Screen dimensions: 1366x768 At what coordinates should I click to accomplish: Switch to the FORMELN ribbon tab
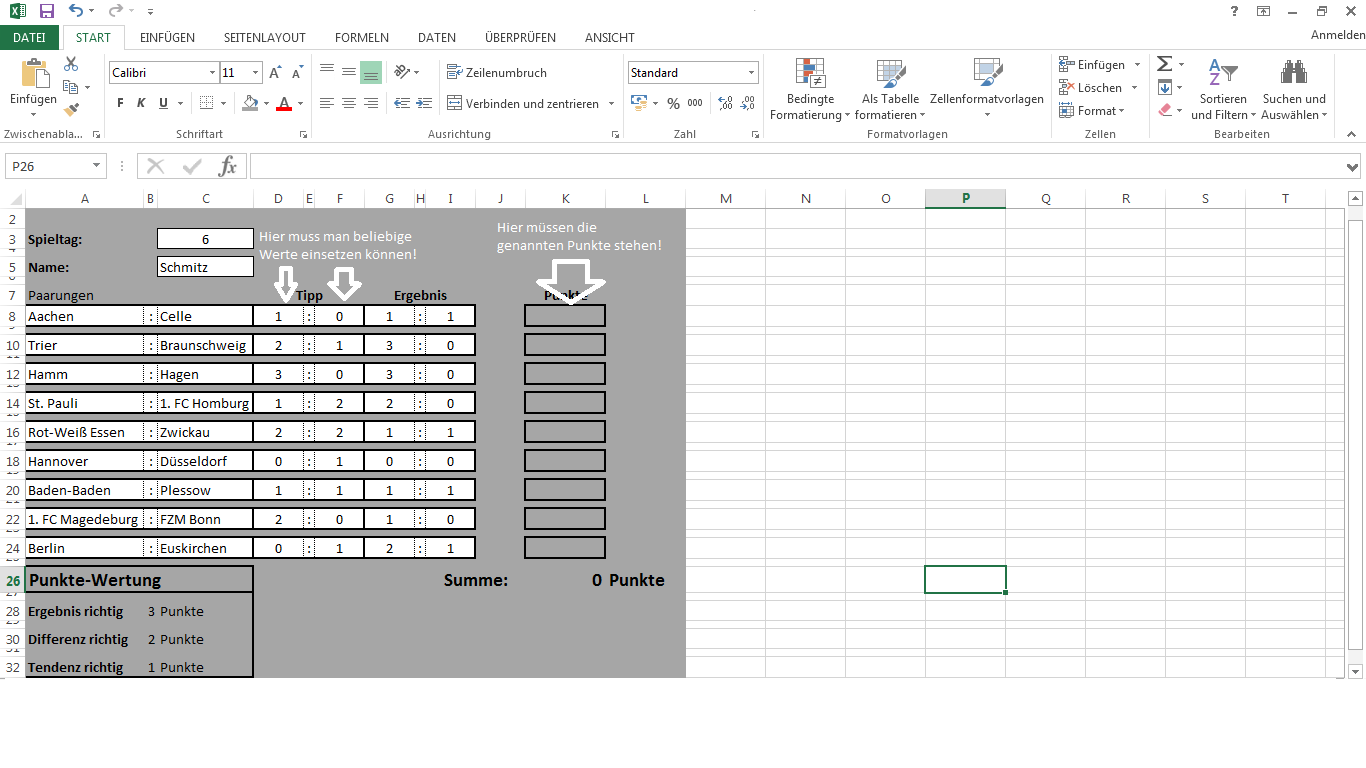tap(361, 37)
